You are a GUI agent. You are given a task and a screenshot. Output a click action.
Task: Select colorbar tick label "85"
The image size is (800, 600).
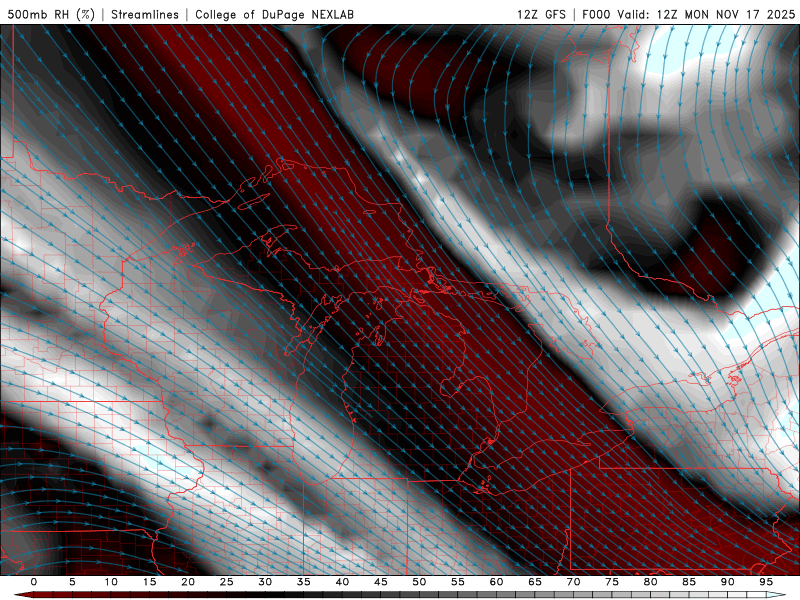point(689,582)
